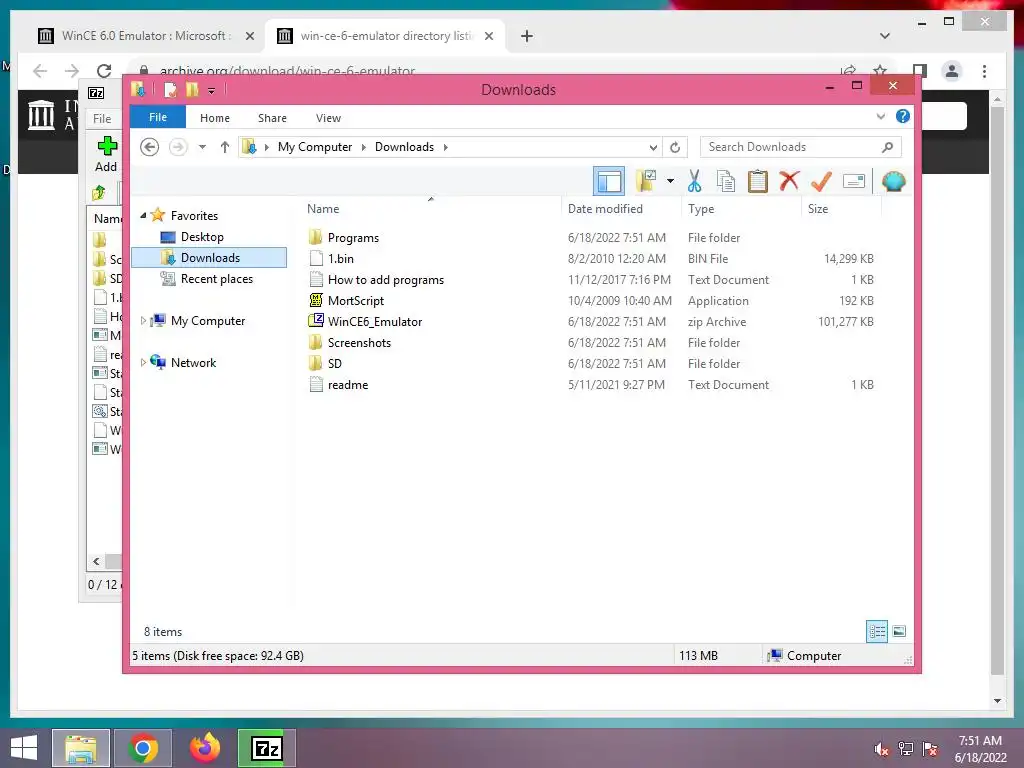Select Desktop in the navigation pane
The width and height of the screenshot is (1024, 768).
(202, 236)
